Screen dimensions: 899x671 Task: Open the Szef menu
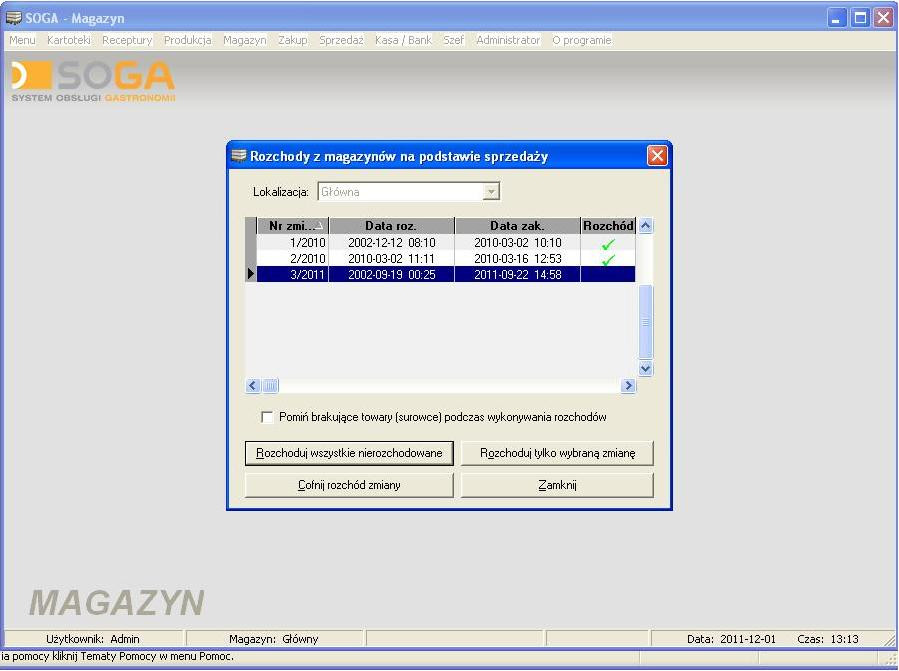[454, 40]
